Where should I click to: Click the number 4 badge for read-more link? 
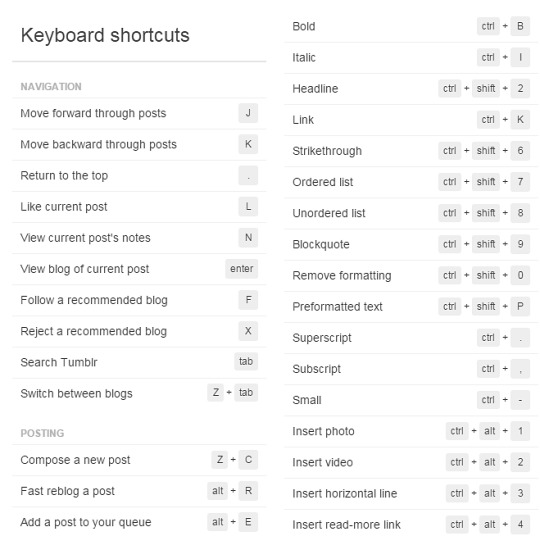point(520,524)
